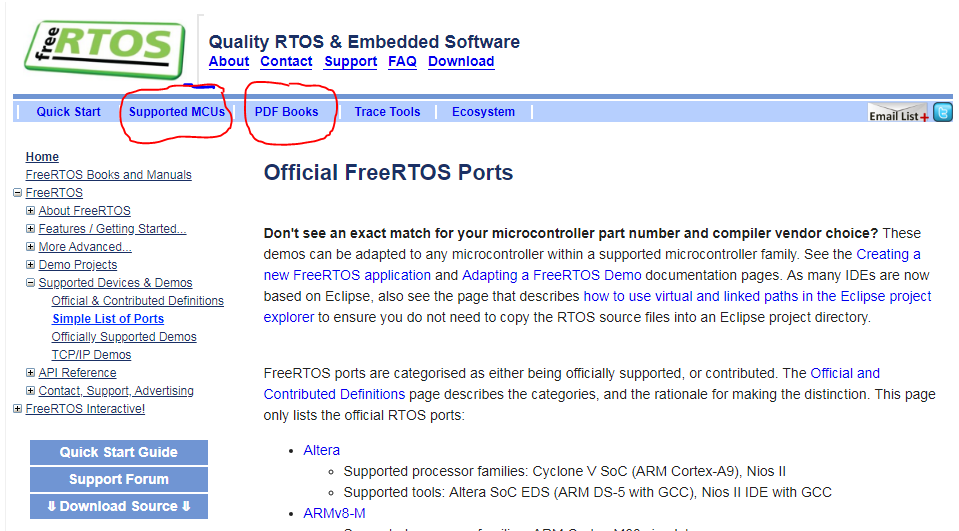Click the Quick Start Guide button
959x531 pixels.
119,453
